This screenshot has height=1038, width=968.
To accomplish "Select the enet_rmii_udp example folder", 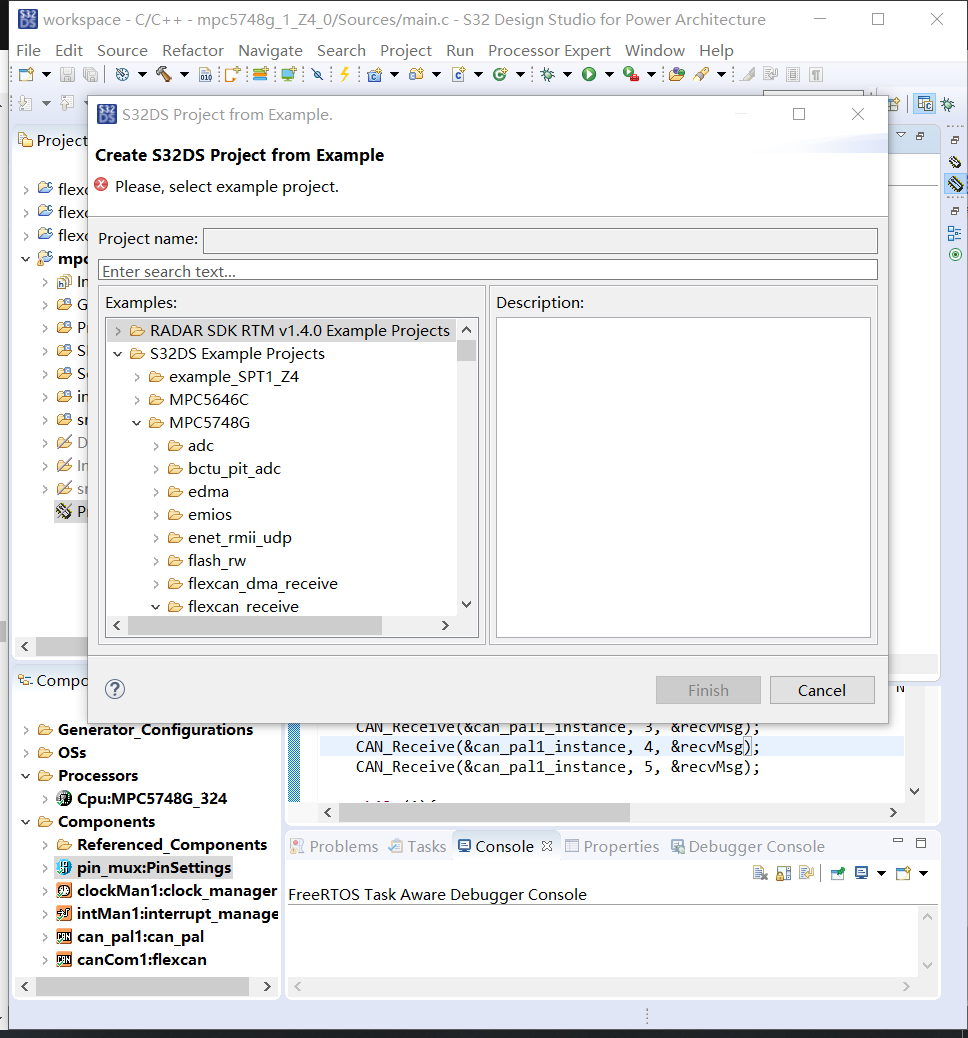I will click(239, 538).
